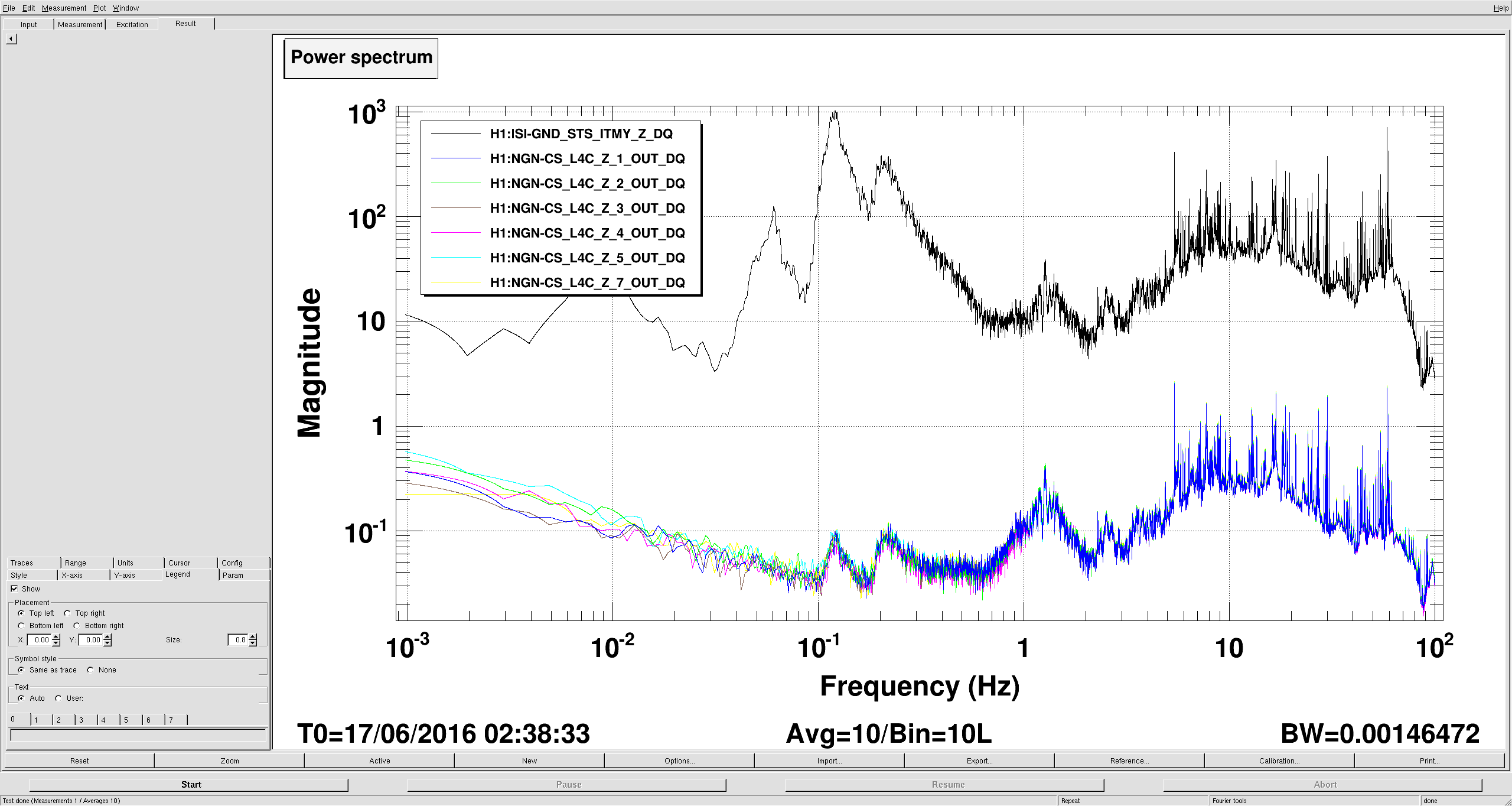Click the Import button
Viewport: 1512px width, 806px height.
point(830,760)
